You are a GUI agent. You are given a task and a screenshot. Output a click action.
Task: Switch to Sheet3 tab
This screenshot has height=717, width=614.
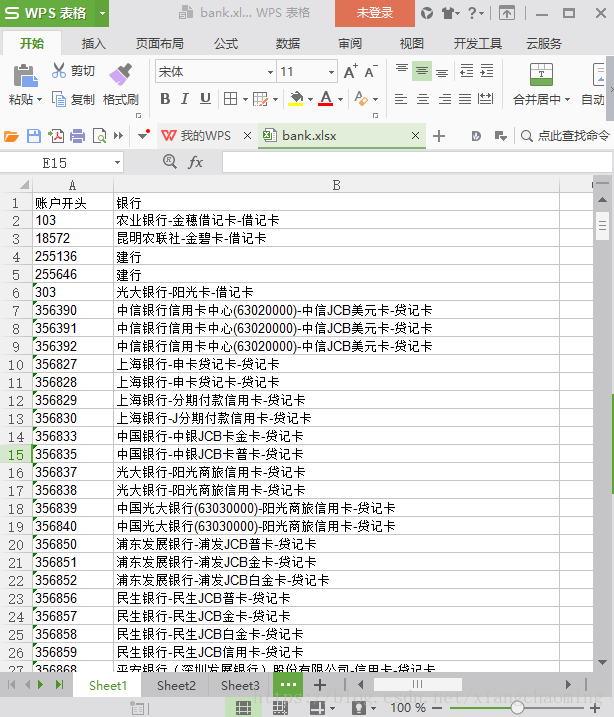[x=240, y=685]
